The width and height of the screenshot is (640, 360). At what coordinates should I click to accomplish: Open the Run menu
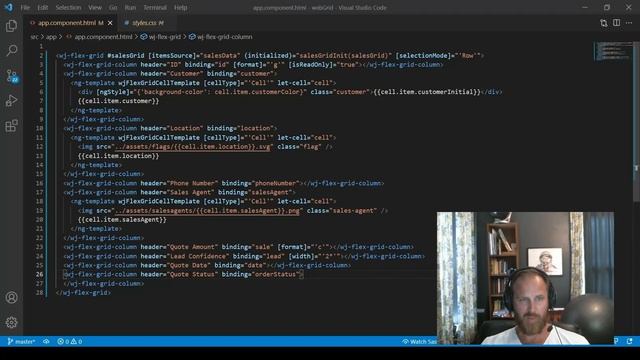click(x=130, y=7)
